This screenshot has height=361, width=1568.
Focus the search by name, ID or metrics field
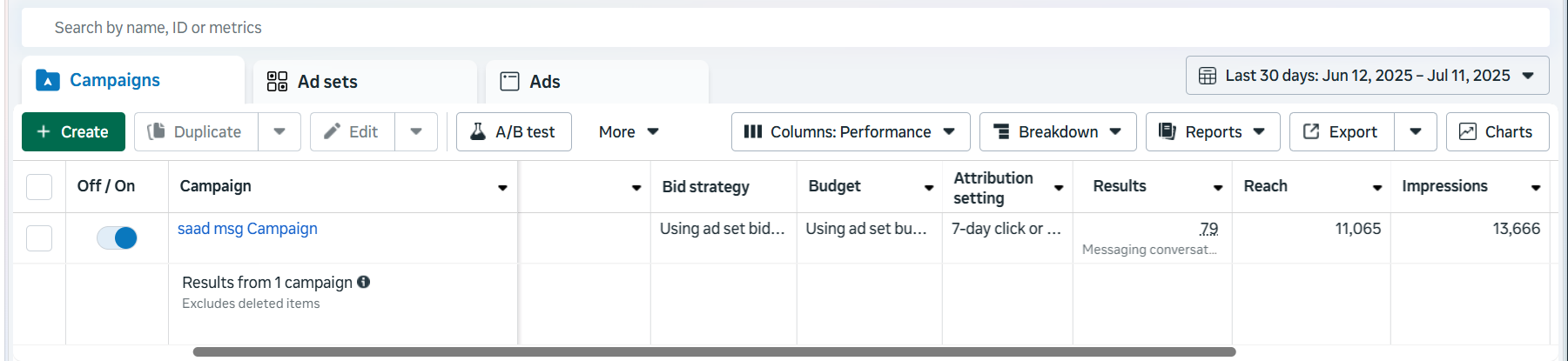(x=784, y=28)
